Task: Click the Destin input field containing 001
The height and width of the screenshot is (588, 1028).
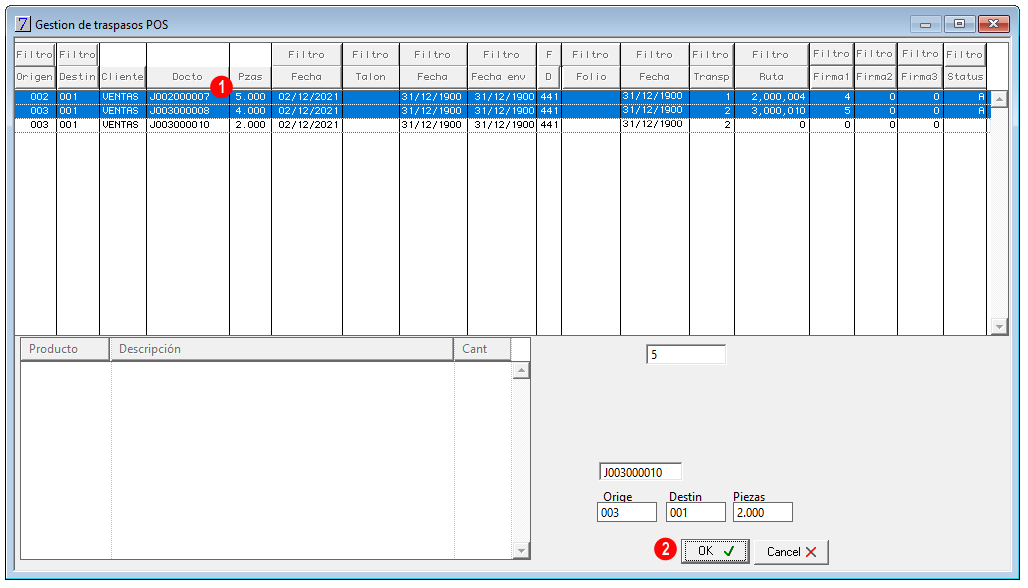Action: coord(696,513)
